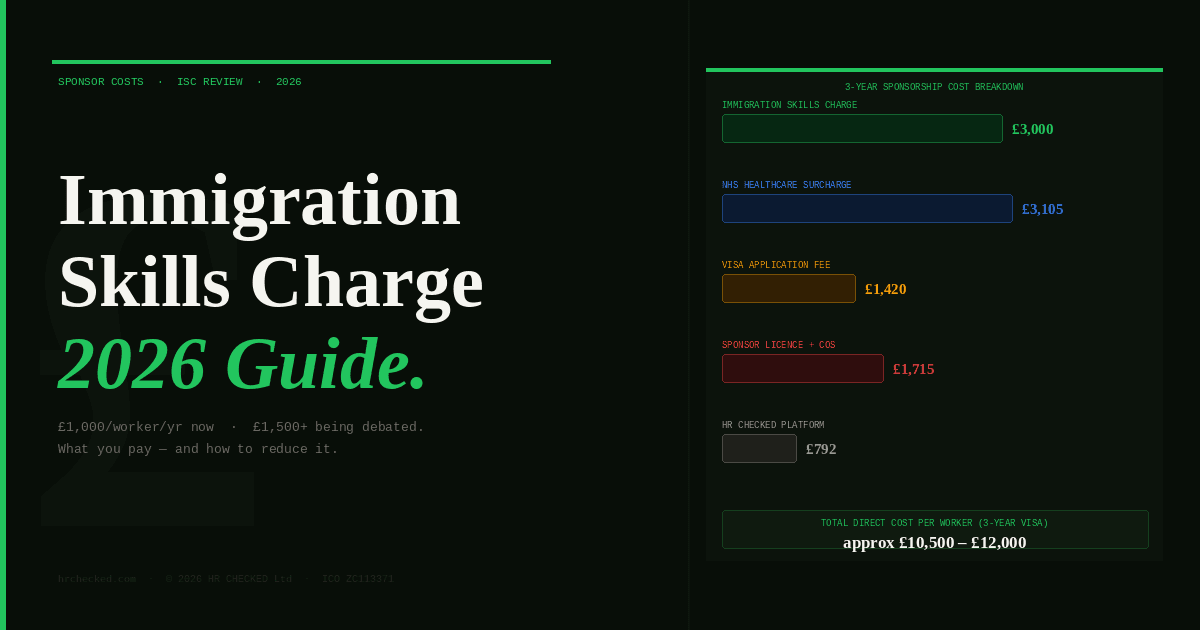Screen dimensions: 1200x630
Task: Click the Immigration Skills Charge headline
Action: pos(270,240)
